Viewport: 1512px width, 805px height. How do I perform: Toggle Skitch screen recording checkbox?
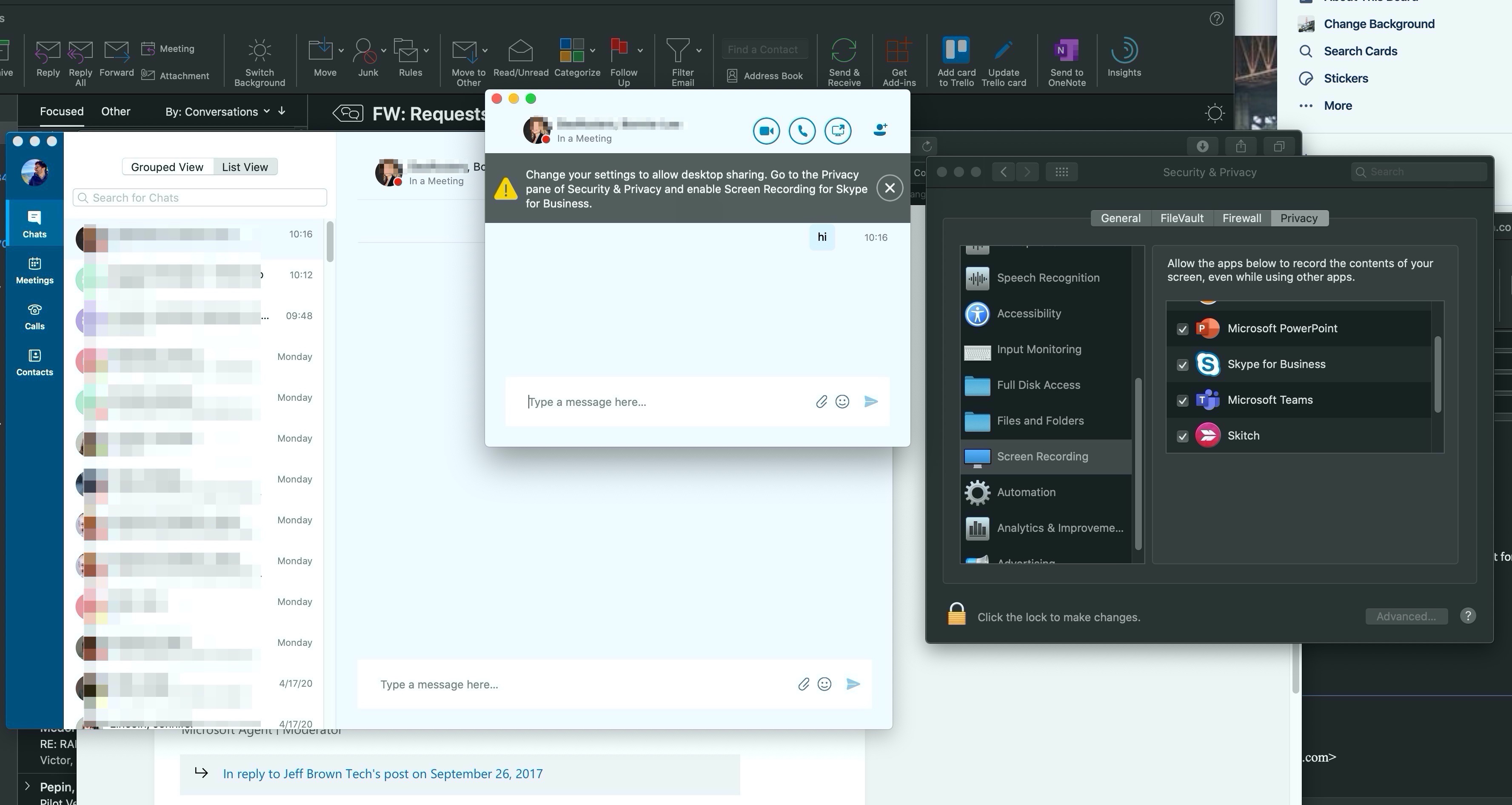[1182, 436]
